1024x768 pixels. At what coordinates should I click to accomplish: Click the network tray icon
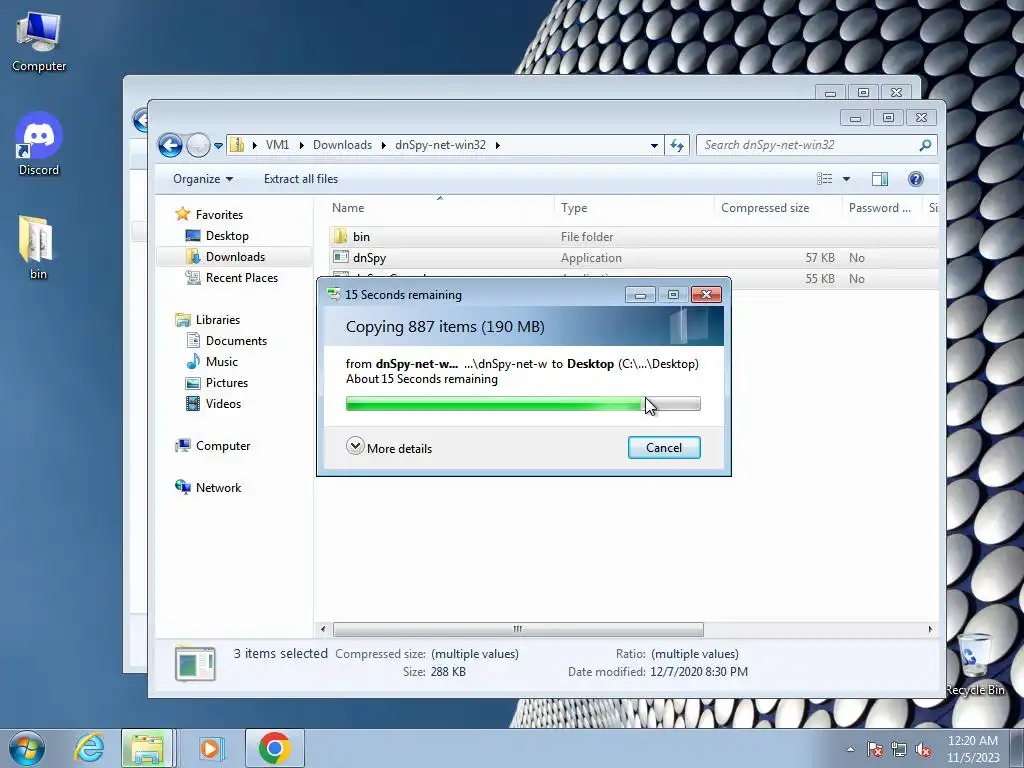[x=899, y=749]
